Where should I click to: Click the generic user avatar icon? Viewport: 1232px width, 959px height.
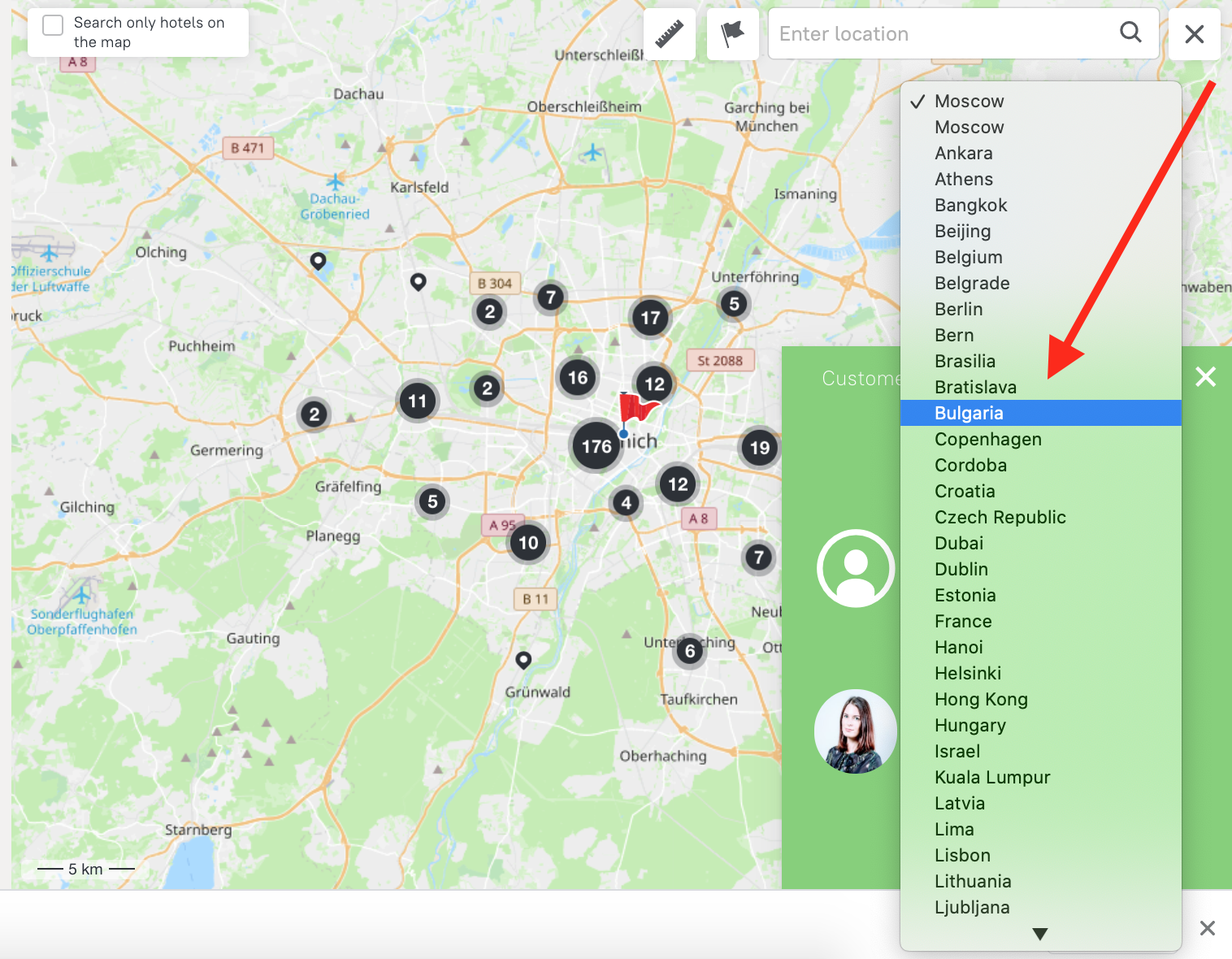(856, 568)
